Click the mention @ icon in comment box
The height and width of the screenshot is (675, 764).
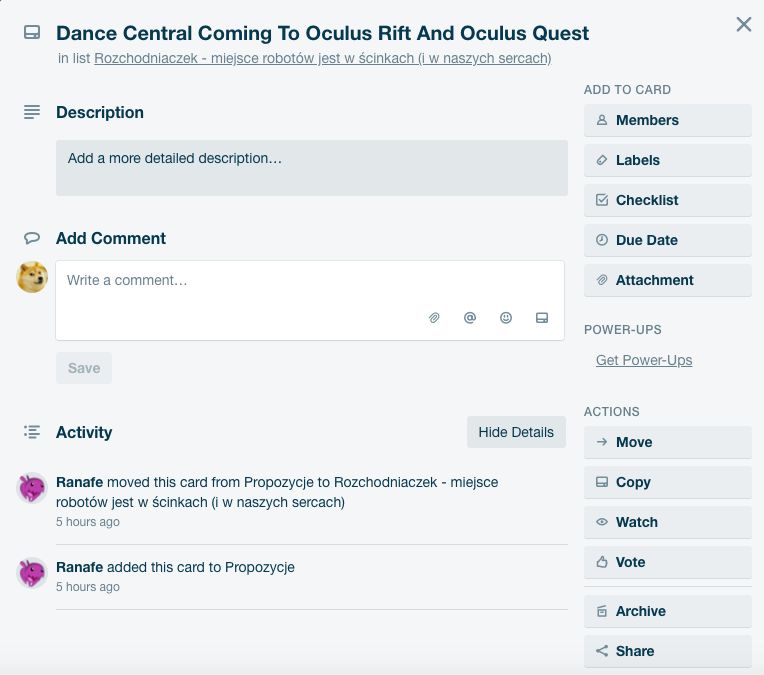(x=470, y=318)
